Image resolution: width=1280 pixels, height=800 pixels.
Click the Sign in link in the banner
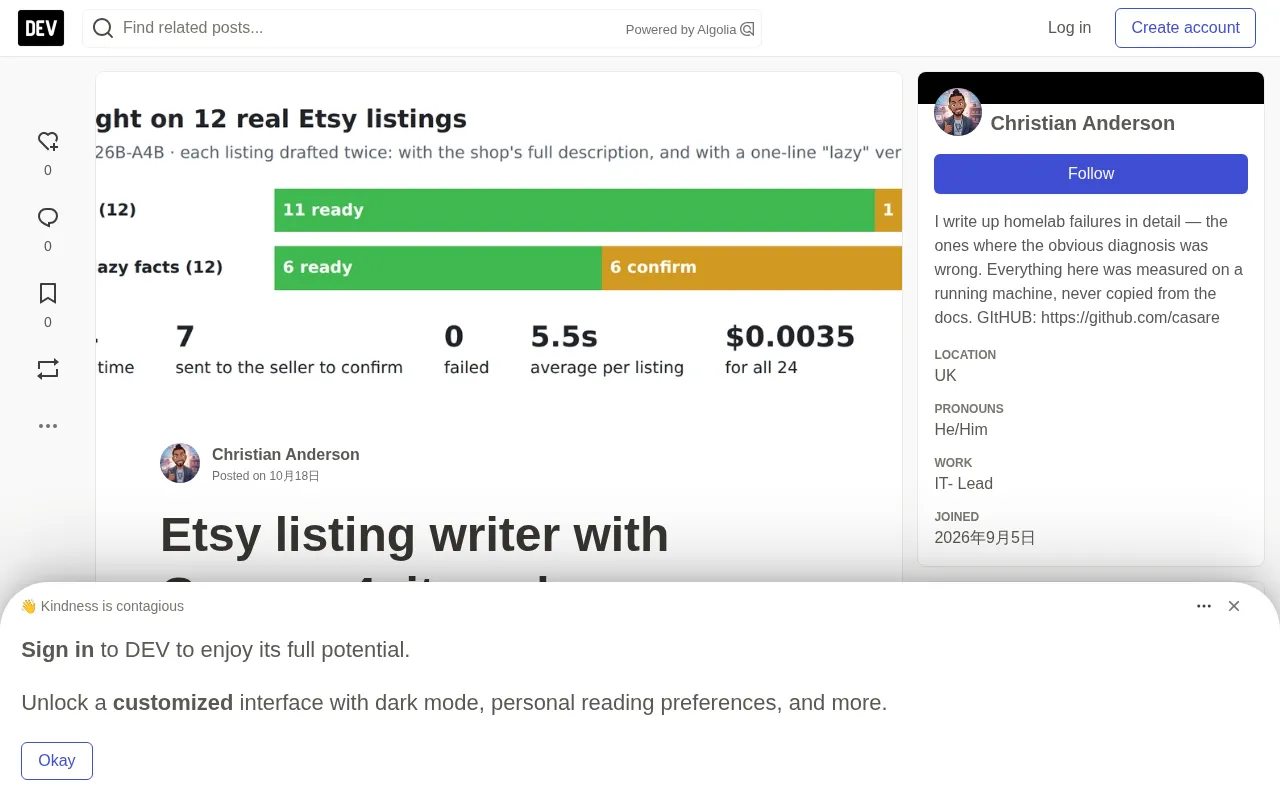tap(58, 649)
